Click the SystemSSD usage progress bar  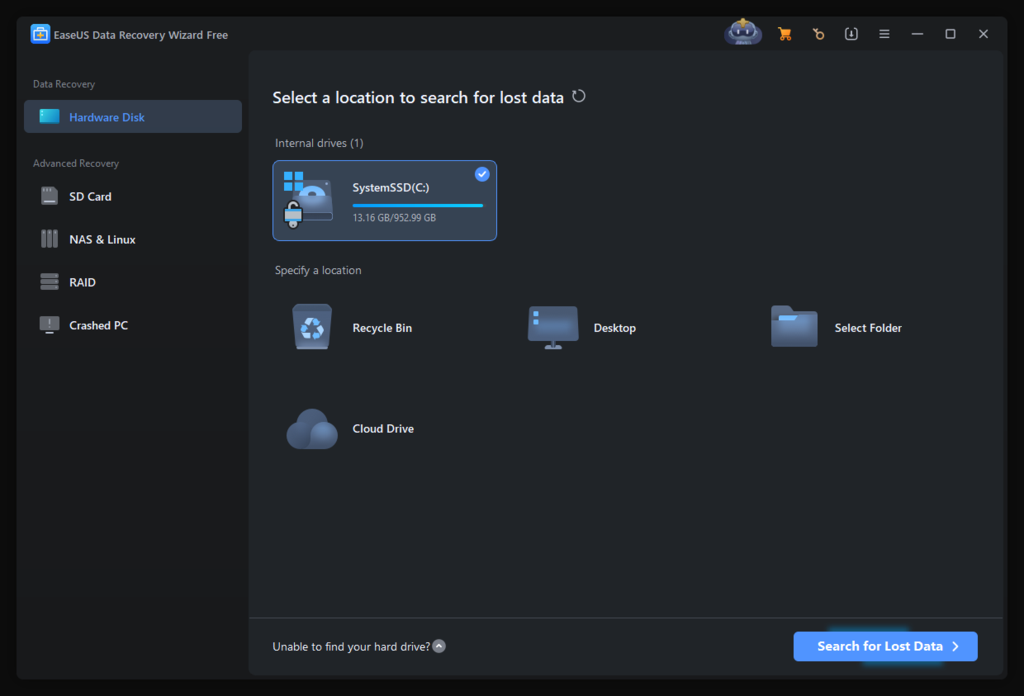coord(417,206)
